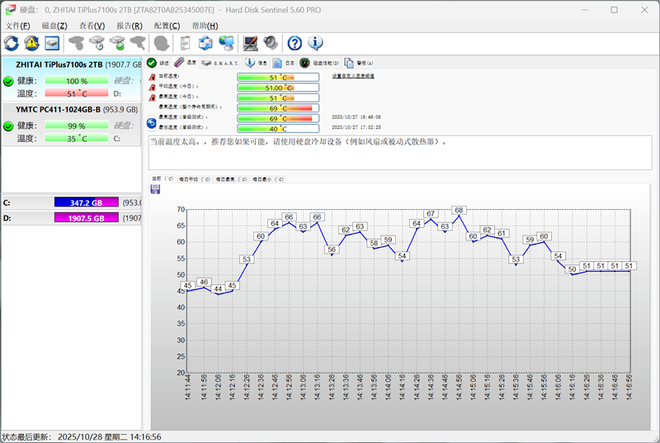Click the information 'i' toolbar icon
This screenshot has height=443, width=660.
[316, 43]
